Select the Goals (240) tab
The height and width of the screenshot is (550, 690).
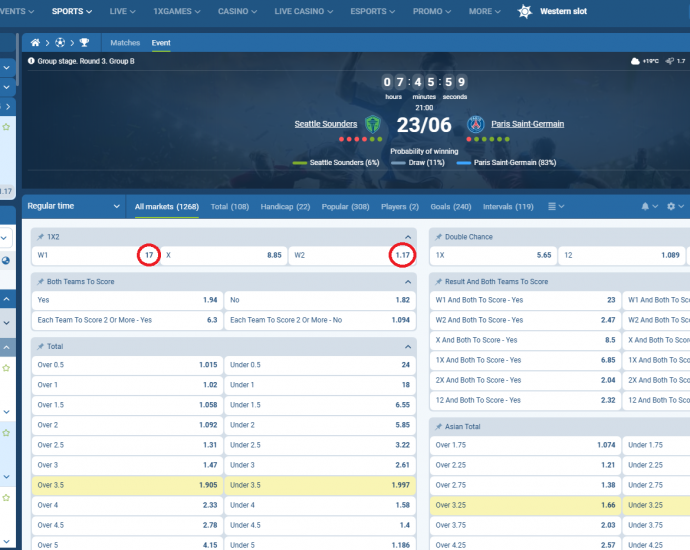[451, 206]
